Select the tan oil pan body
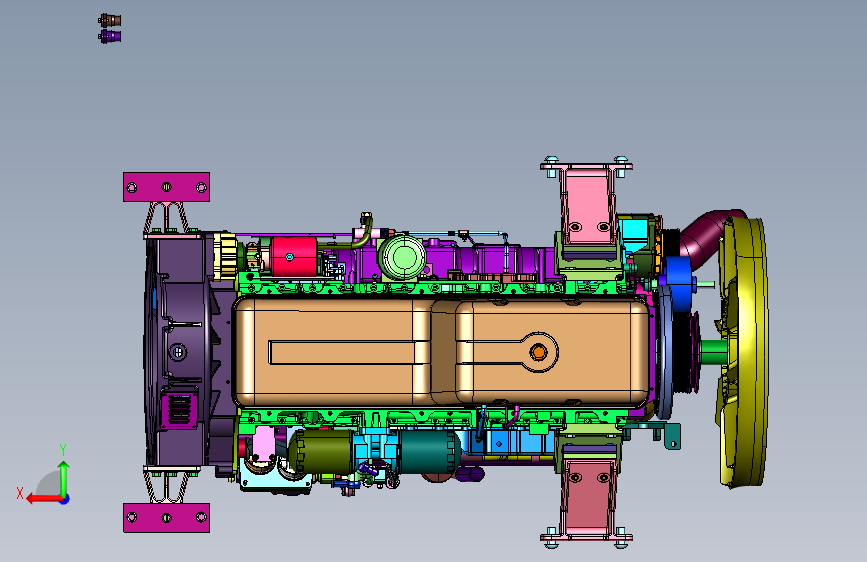The width and height of the screenshot is (867, 562). pos(442,352)
